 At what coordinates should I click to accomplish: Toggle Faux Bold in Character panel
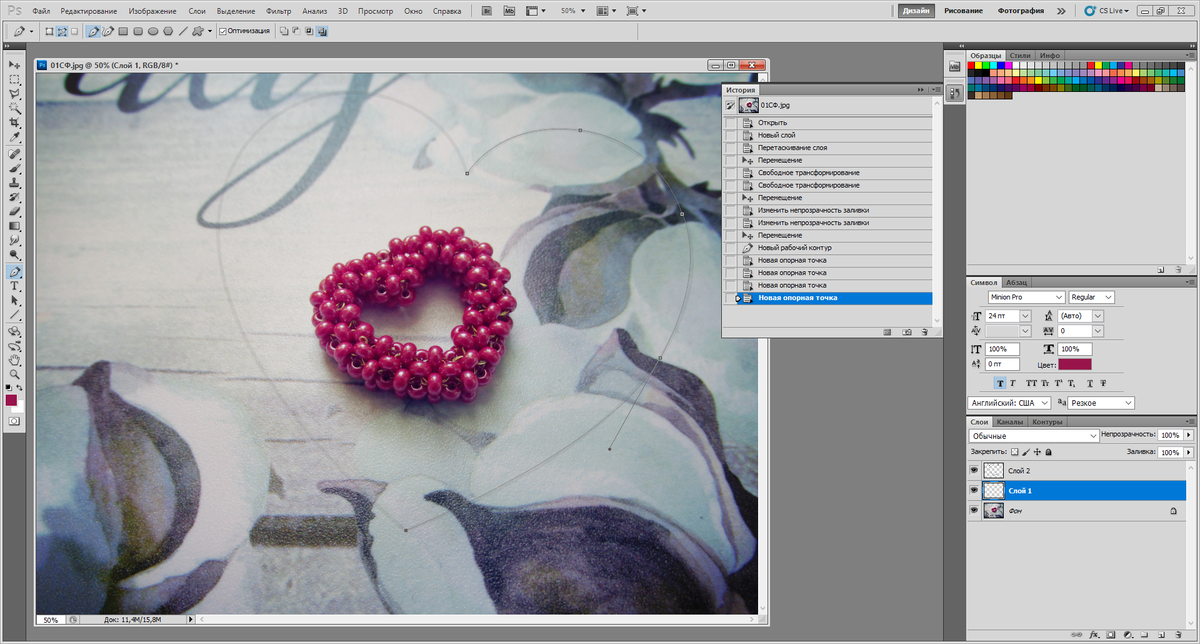[1000, 383]
